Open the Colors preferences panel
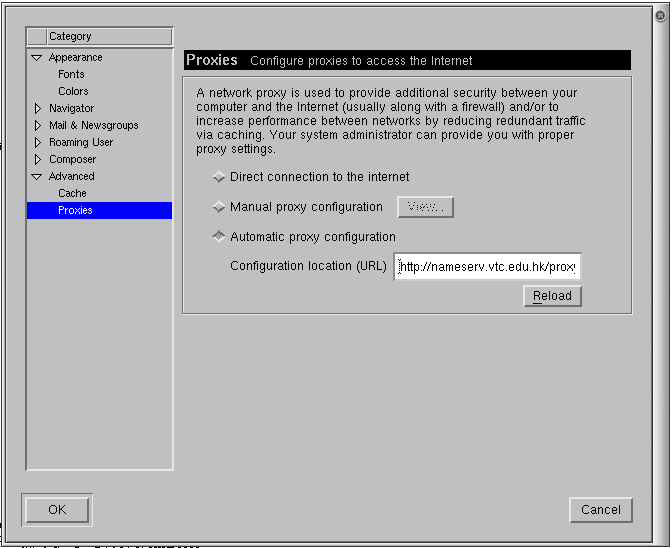 (73, 91)
